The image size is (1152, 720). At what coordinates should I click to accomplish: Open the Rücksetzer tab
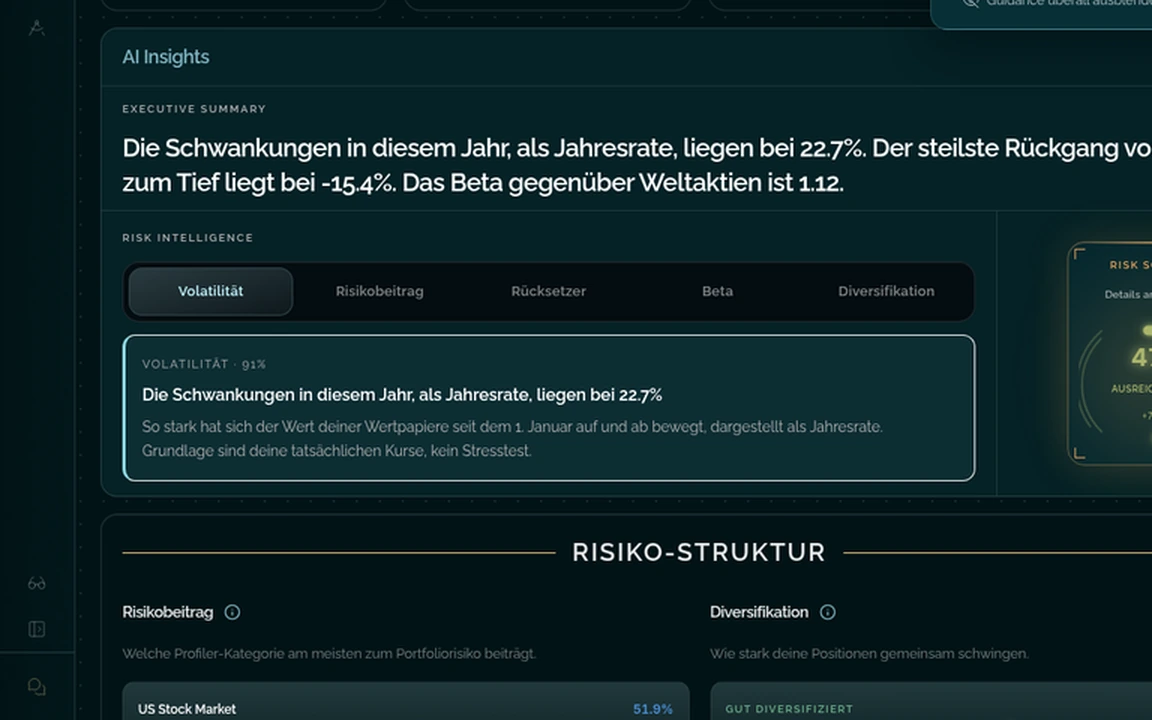[x=549, y=292]
